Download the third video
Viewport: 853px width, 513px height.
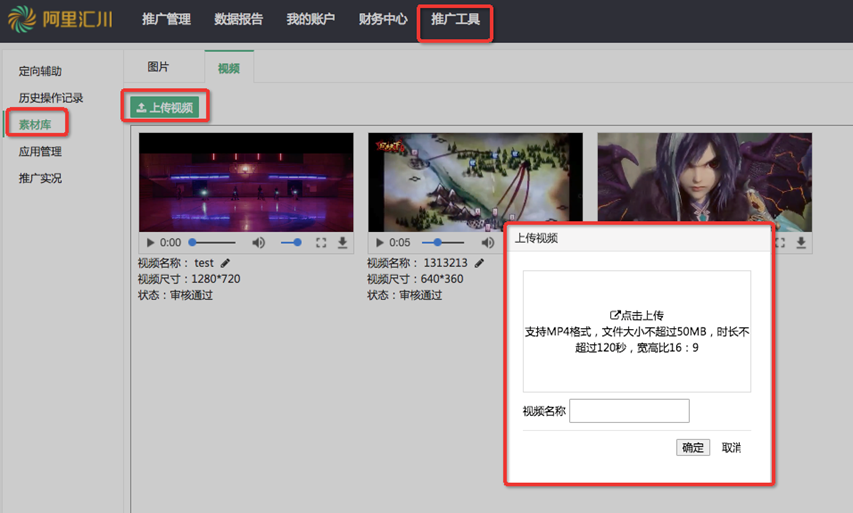(801, 243)
